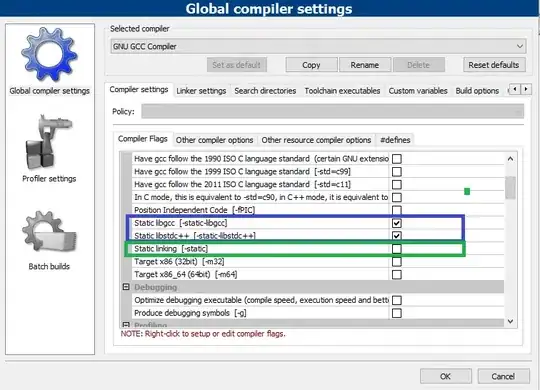
Task: Select the Target x86 (32bit) row text
Action: tap(179, 262)
